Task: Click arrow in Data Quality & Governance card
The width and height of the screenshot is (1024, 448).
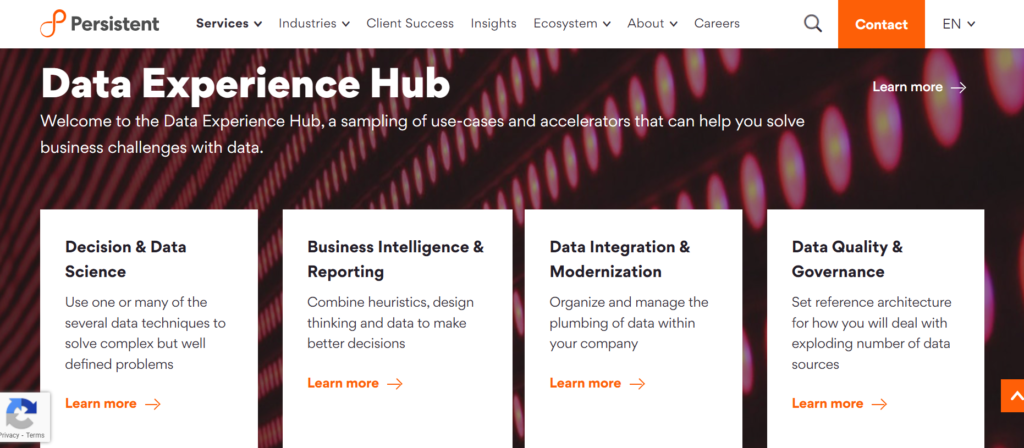Action: (x=880, y=404)
